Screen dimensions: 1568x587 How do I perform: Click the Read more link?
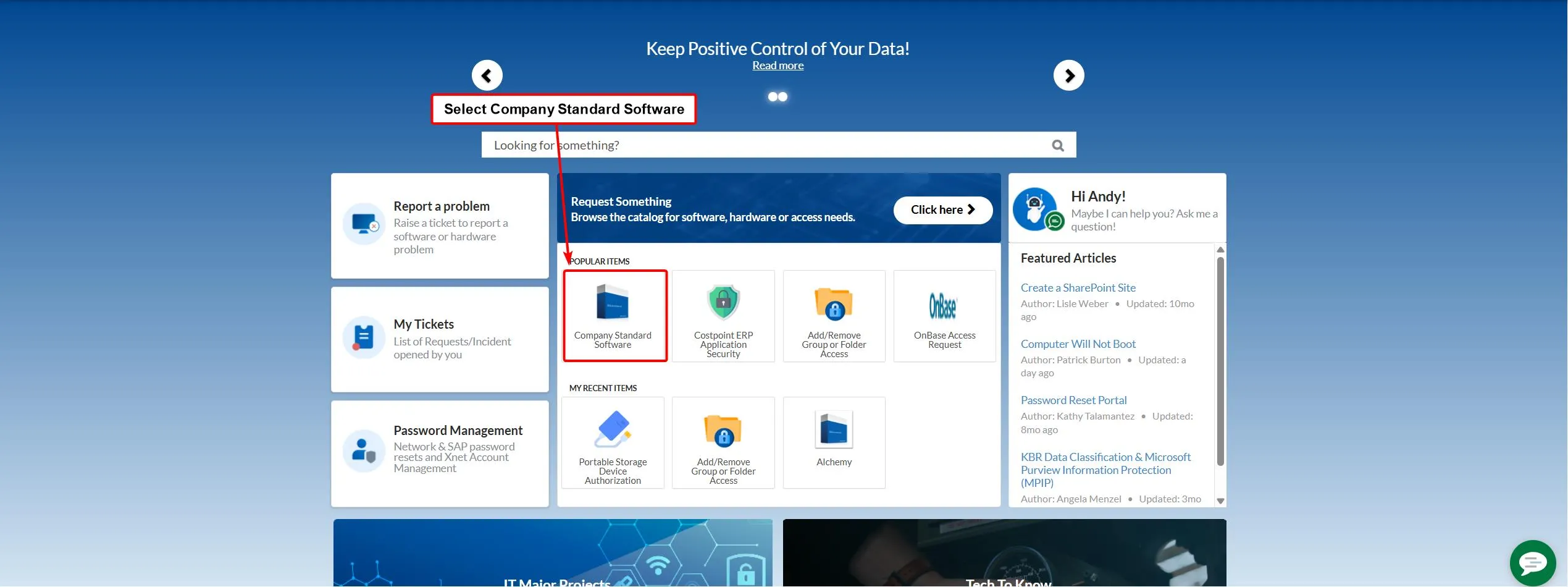778,65
